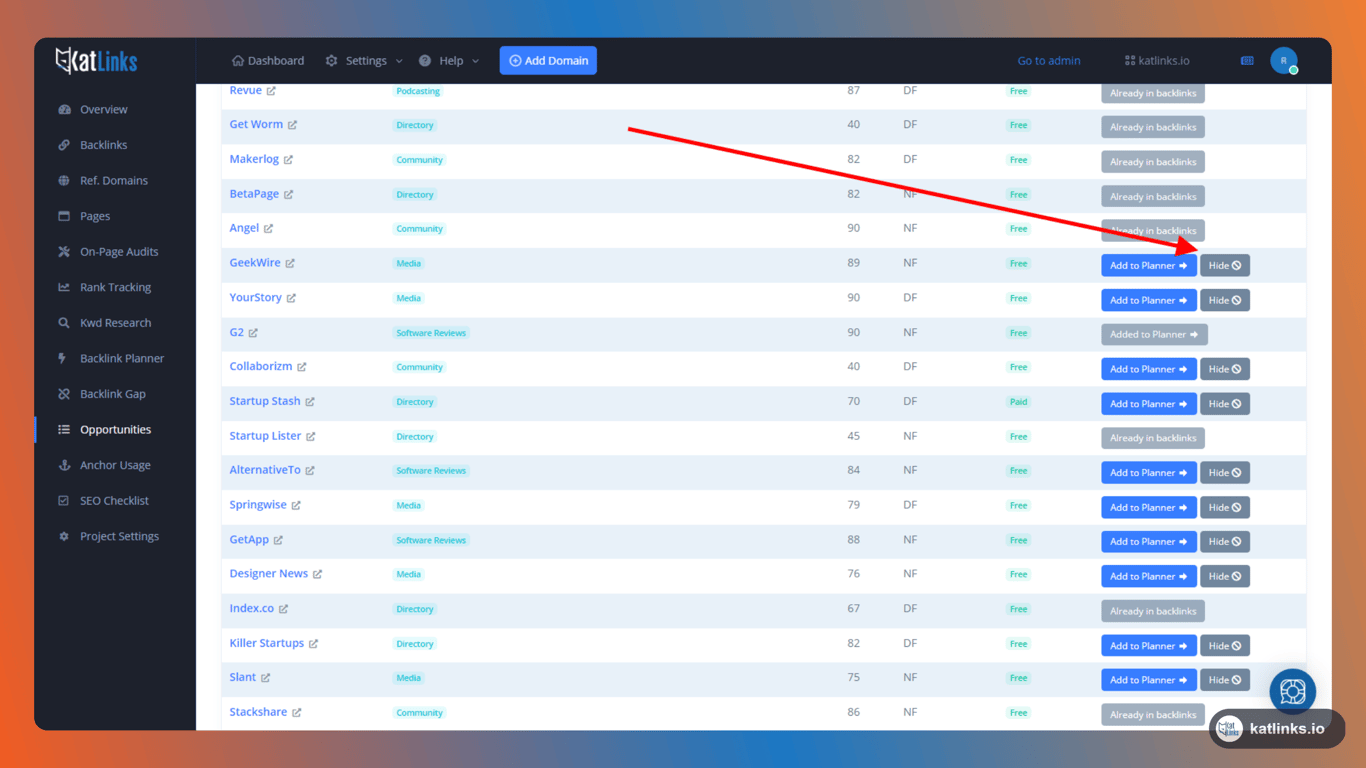Open Project Settings in the sidebar
The height and width of the screenshot is (768, 1366).
[x=119, y=536]
